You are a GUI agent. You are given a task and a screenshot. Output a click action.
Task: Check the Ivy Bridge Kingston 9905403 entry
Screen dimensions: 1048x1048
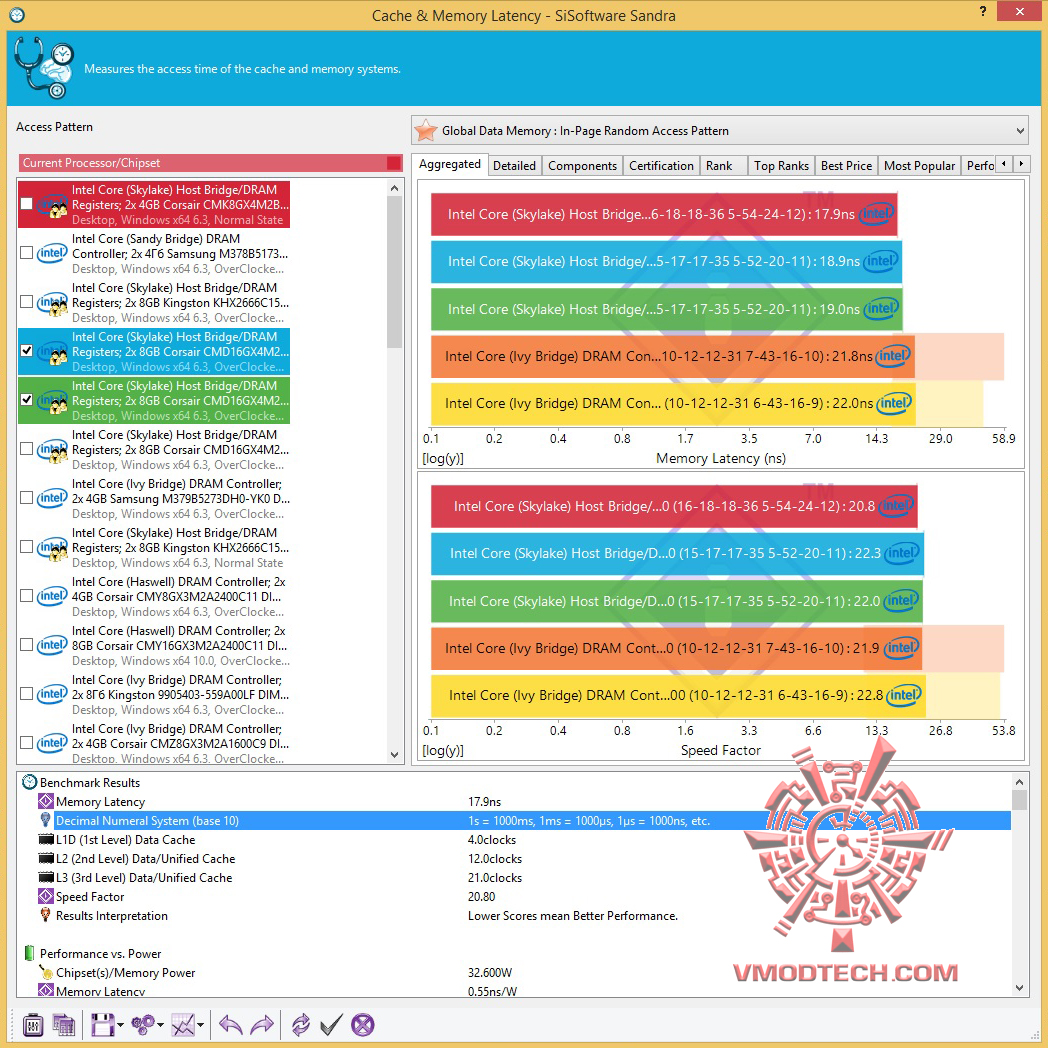(27, 694)
